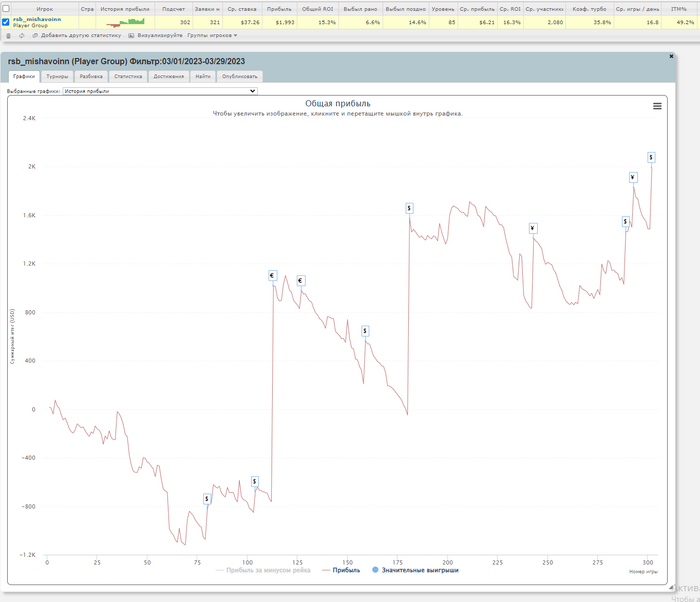Click the first € win marker near game 113
This screenshot has height=602, width=700.
click(272, 276)
